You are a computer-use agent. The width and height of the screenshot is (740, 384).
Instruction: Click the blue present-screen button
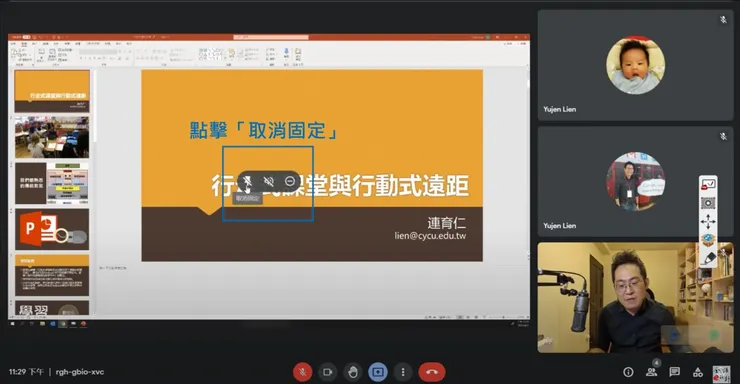coord(378,372)
